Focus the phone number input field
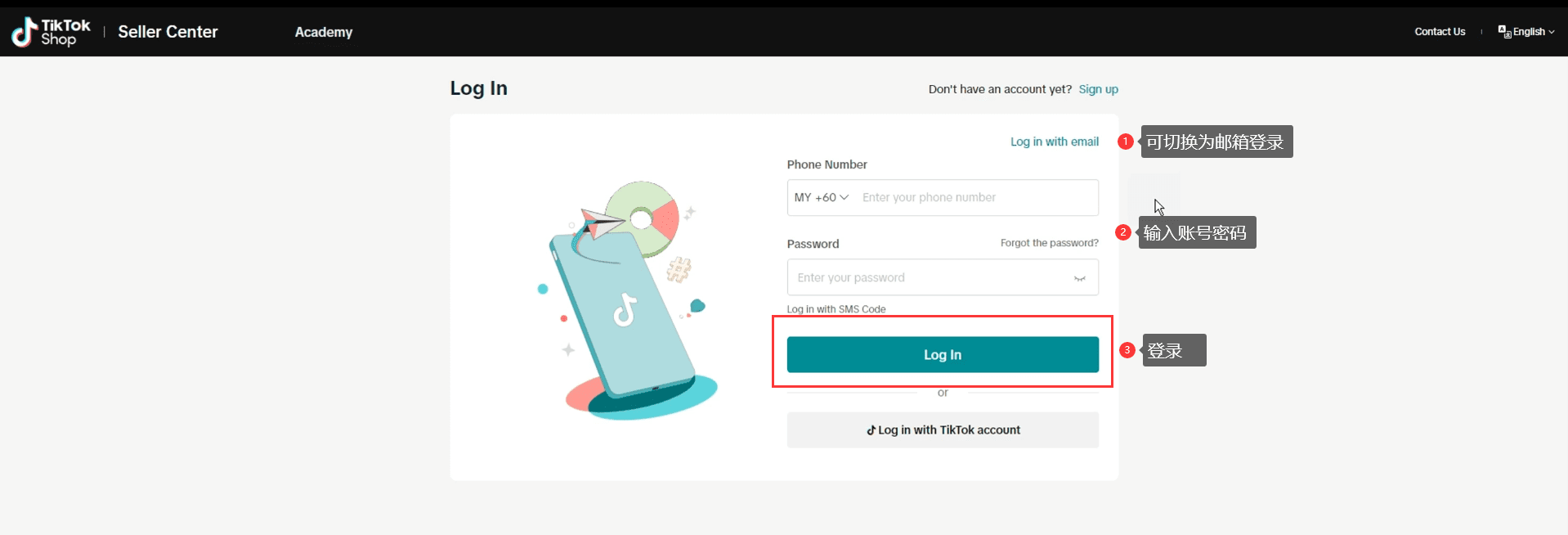The image size is (1568, 535). point(976,197)
